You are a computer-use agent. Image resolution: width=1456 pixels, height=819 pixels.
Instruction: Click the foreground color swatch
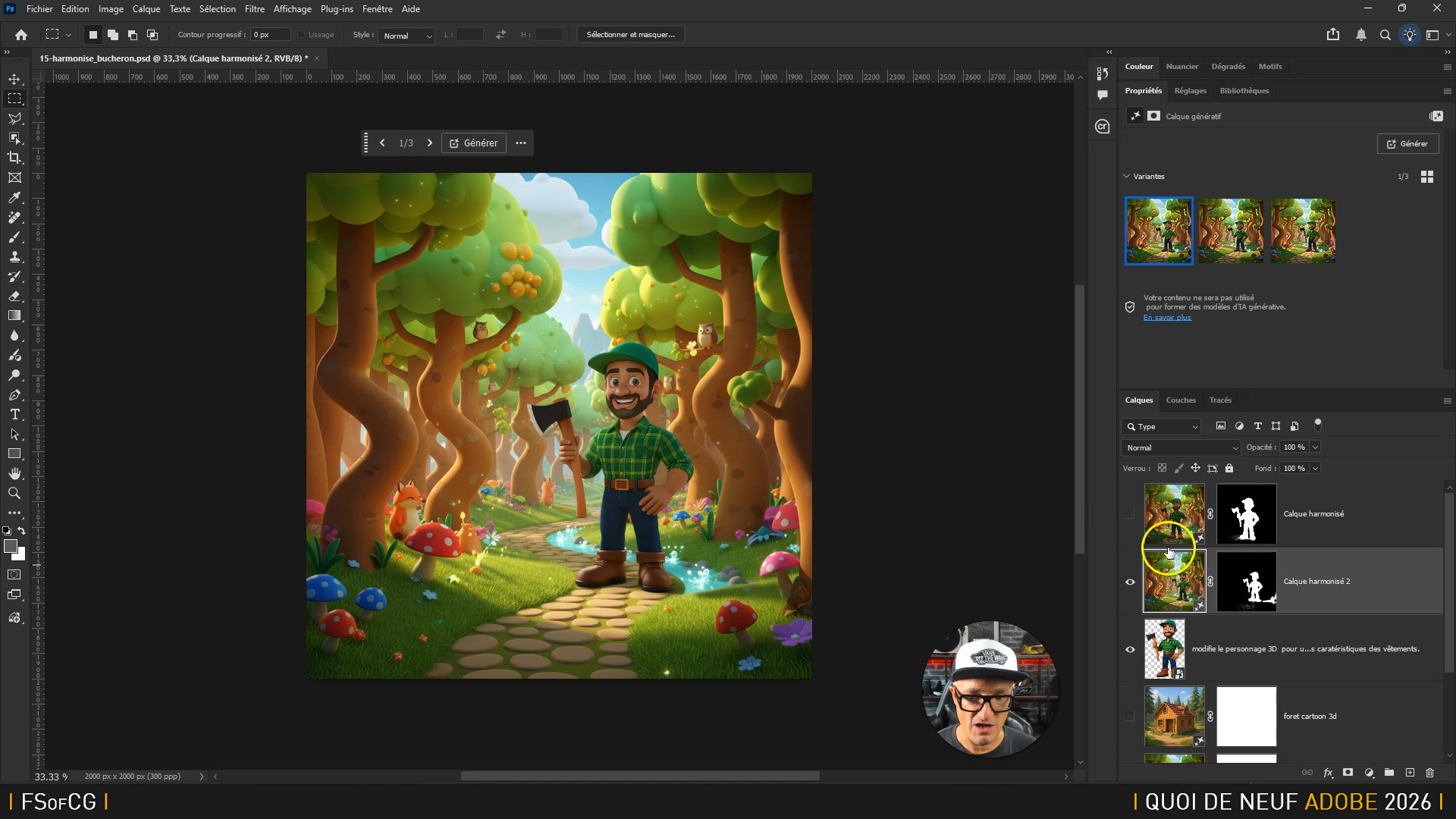10,546
